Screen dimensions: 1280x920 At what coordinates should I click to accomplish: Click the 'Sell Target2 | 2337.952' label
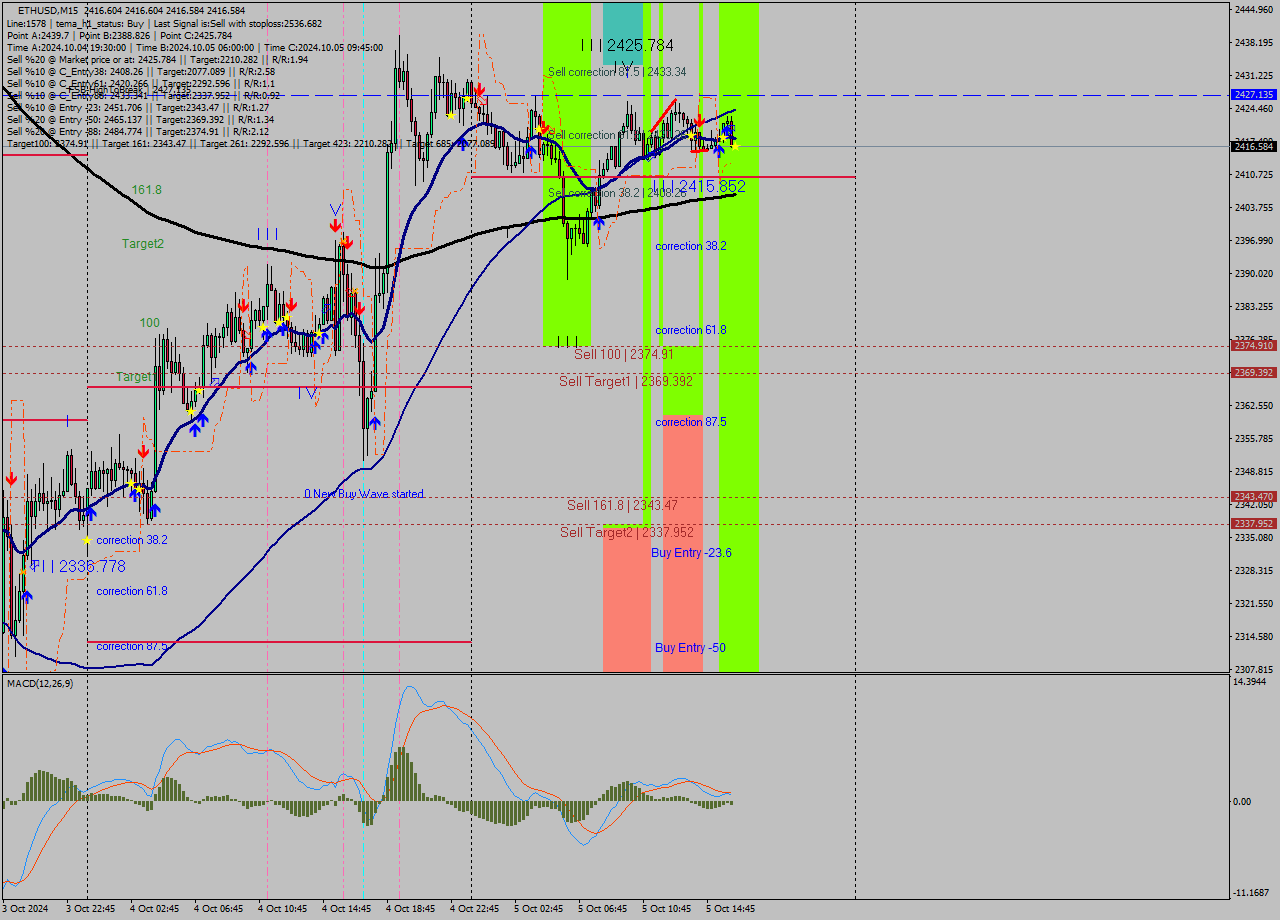(627, 532)
